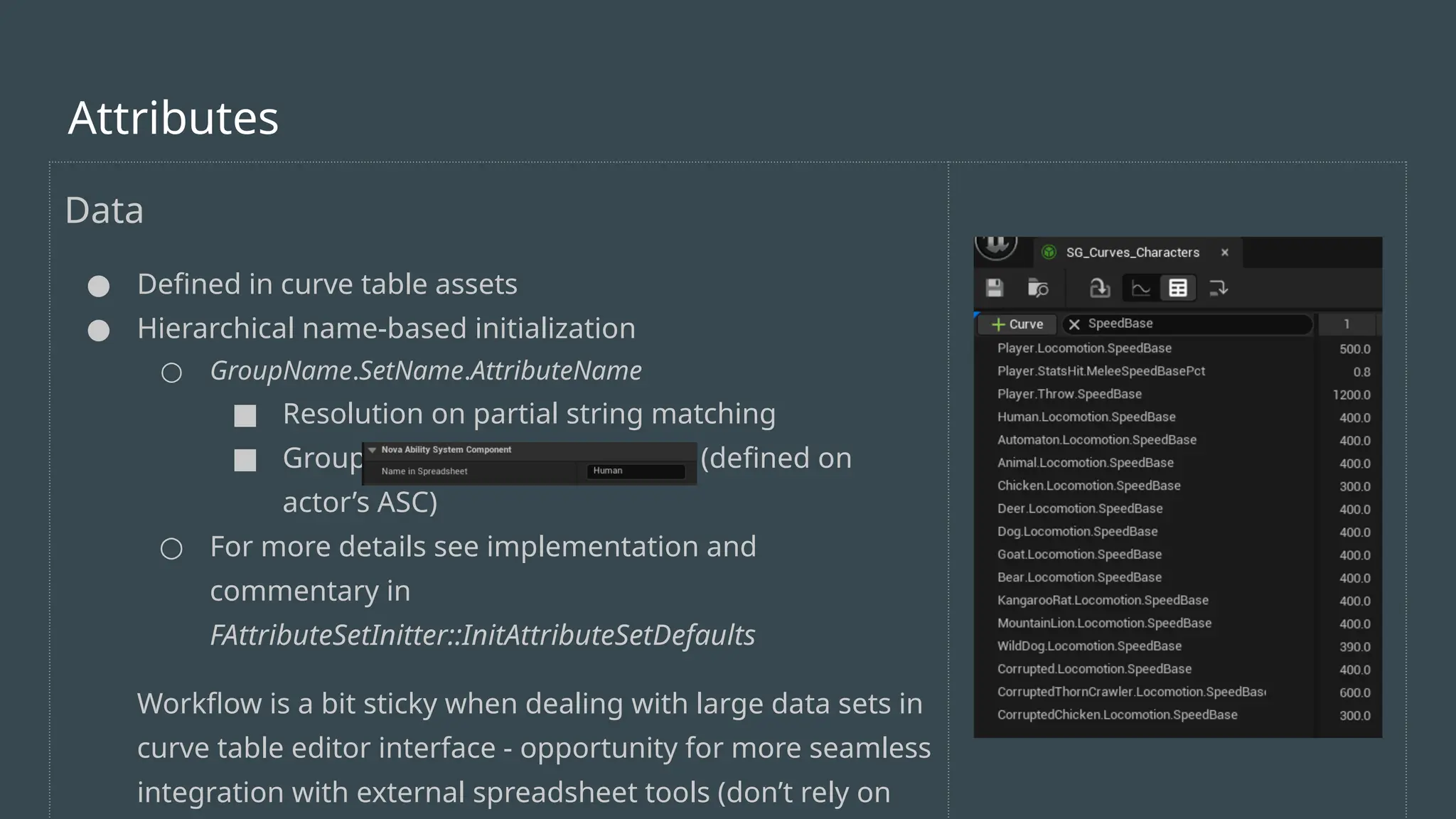Select the Chicken.Locomotion.SpeedBase row
This screenshot has height=819, width=1456.
(1177, 486)
